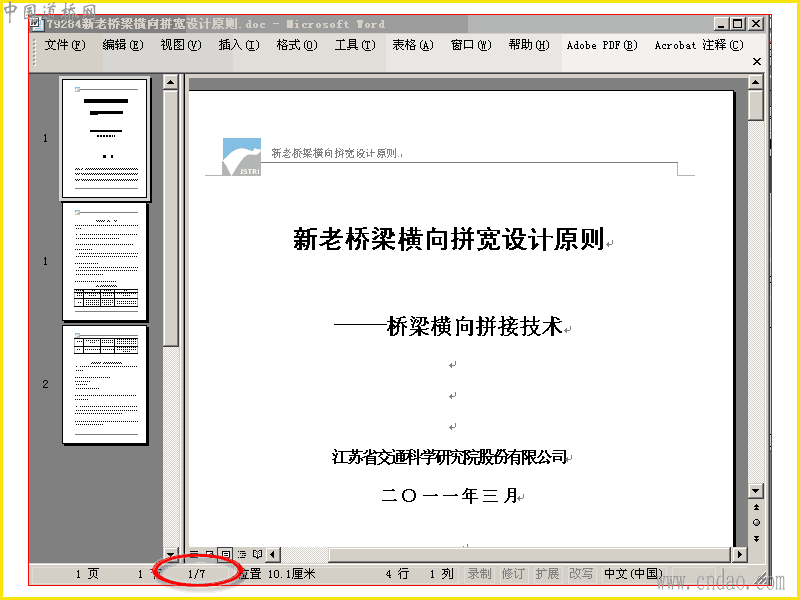
Task: Expand the Adobe PDF(B) menu
Action: click(602, 45)
